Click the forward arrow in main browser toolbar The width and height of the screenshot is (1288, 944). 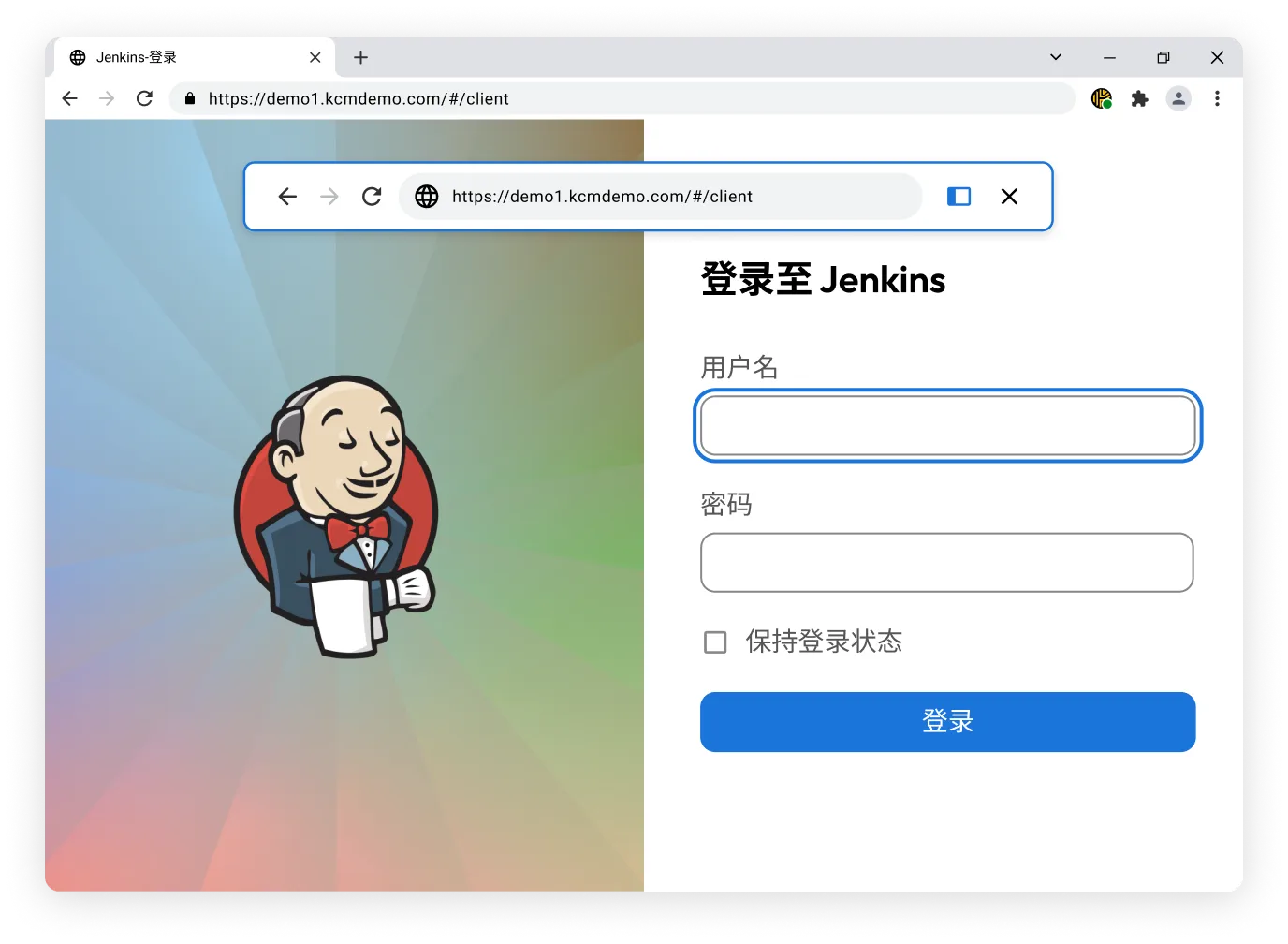coord(107,98)
